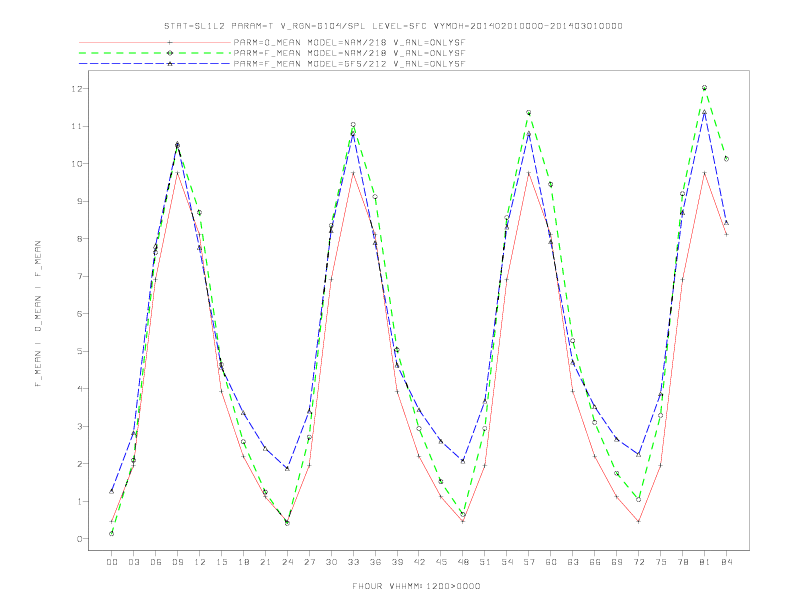Screen dimensions: 792x612
Task: Click x-axis tick label 48
Action: point(463,562)
